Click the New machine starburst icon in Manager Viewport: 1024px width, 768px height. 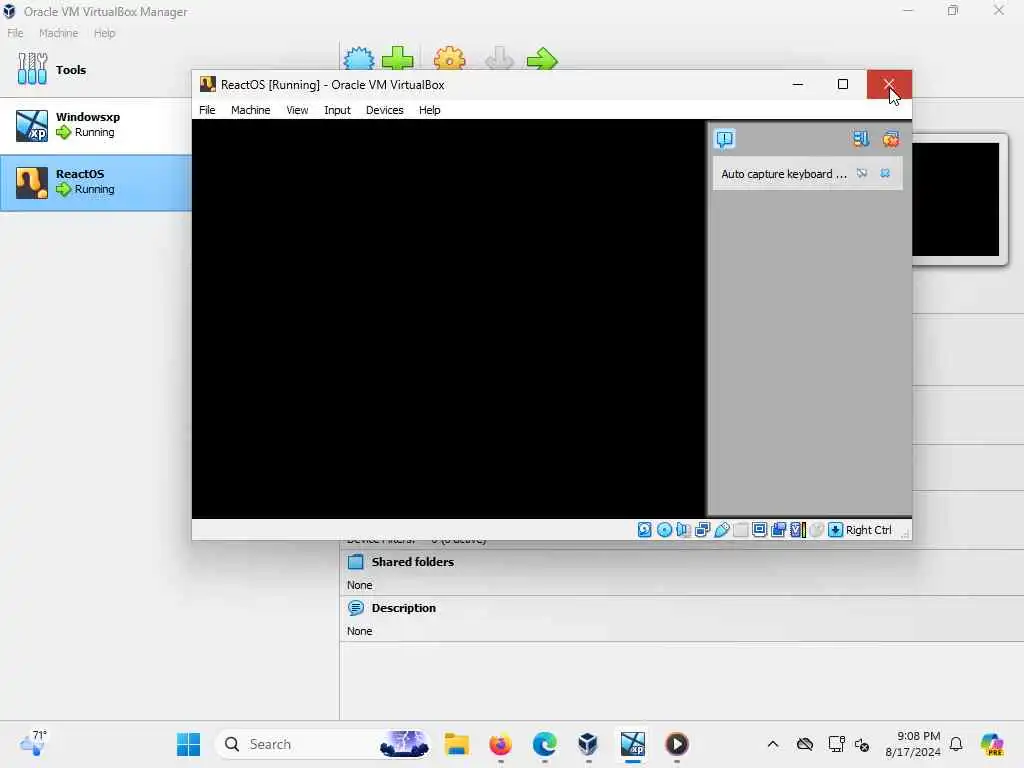(x=359, y=58)
